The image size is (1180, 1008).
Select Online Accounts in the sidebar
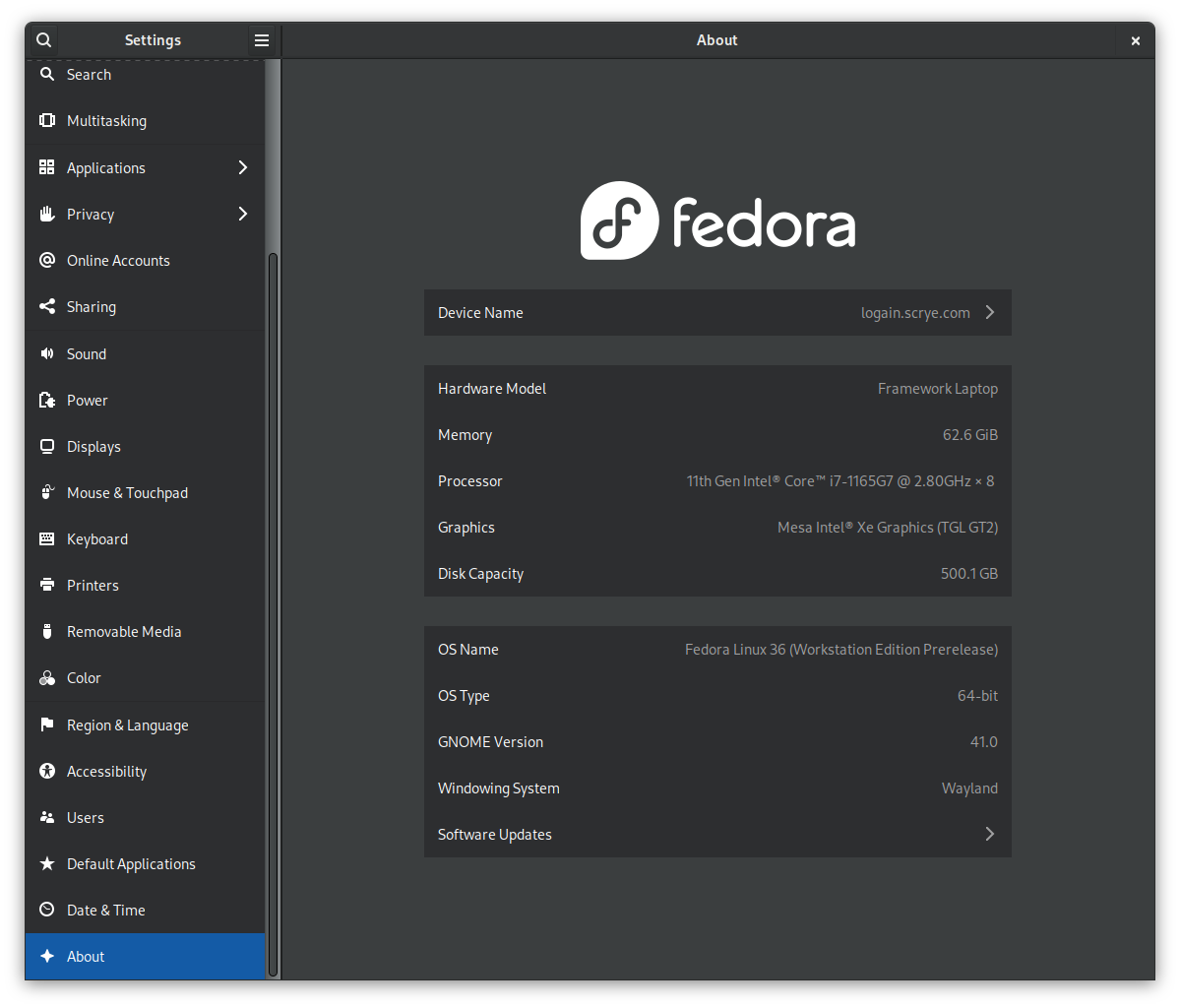click(x=146, y=261)
